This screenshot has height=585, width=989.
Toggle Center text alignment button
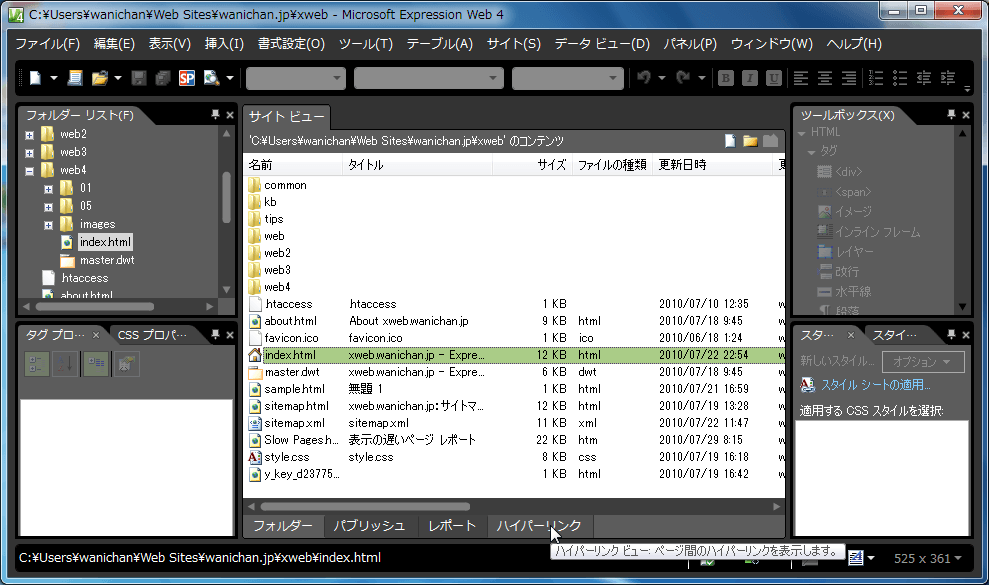tap(825, 78)
